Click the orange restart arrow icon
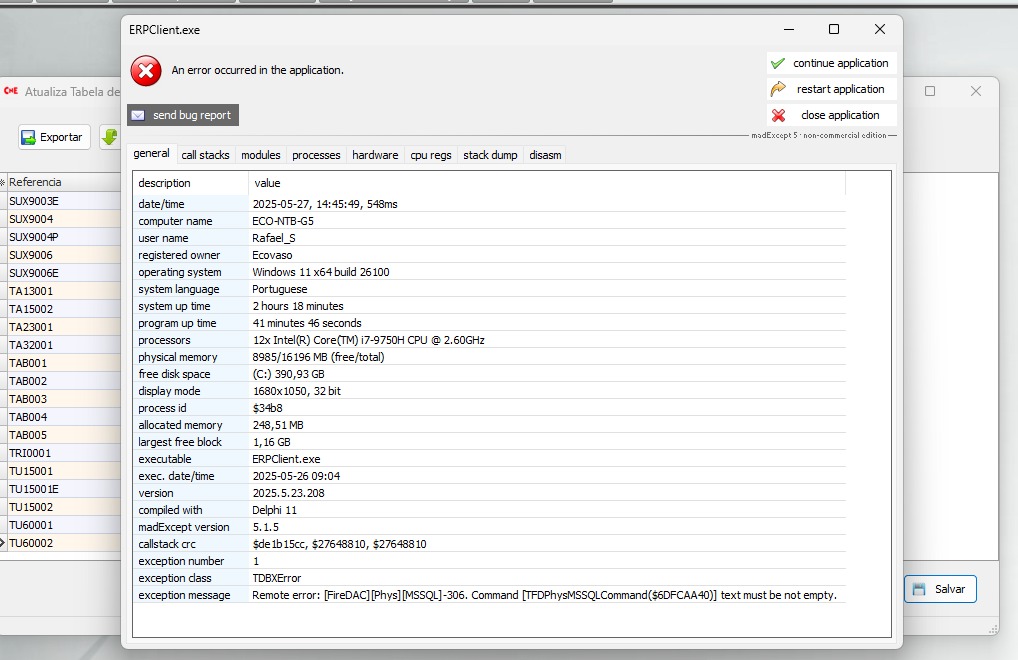Image resolution: width=1018 pixels, height=660 pixels. 778,89
